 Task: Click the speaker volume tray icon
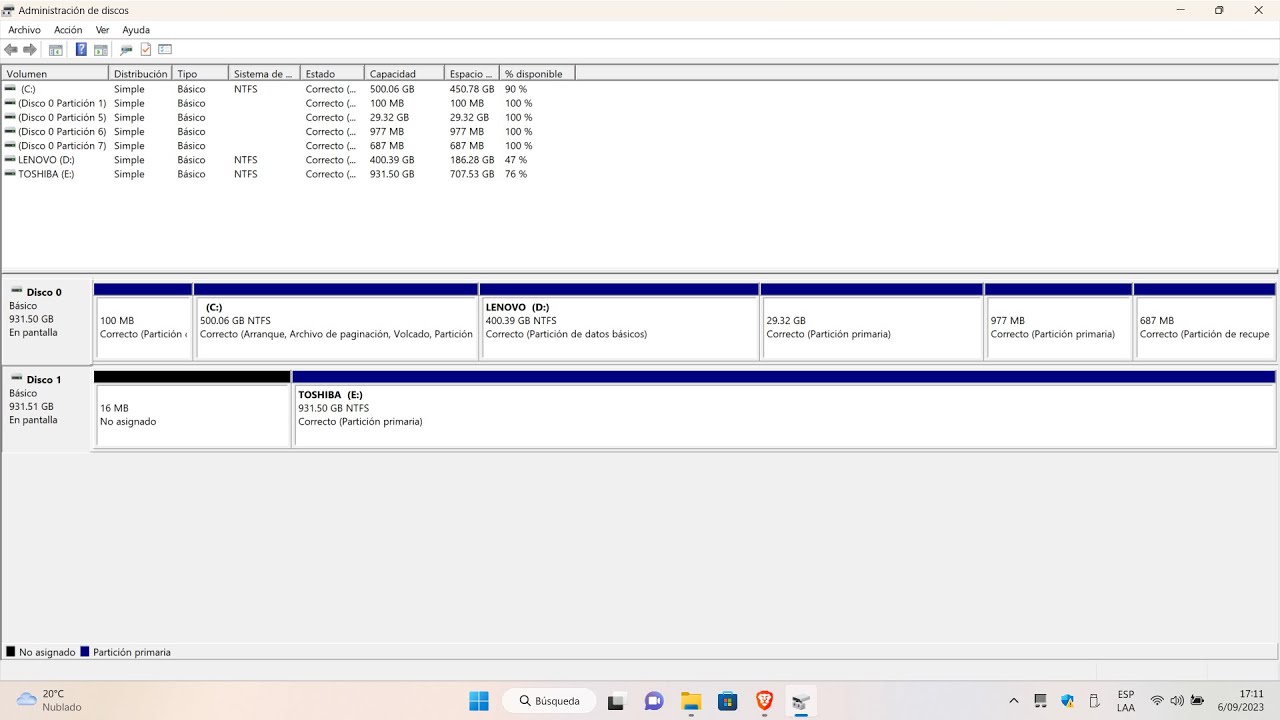pos(1177,700)
